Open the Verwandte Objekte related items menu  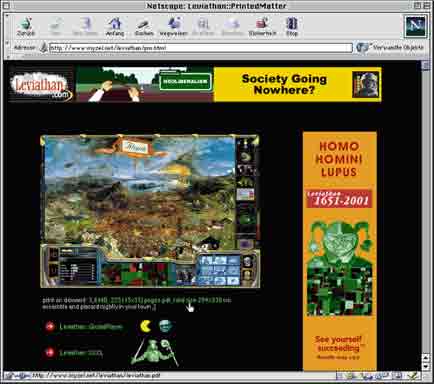tap(390, 47)
